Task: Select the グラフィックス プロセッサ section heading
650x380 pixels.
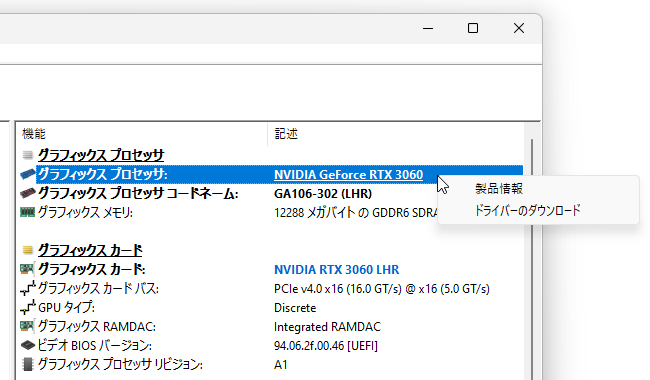Action: (x=101, y=155)
